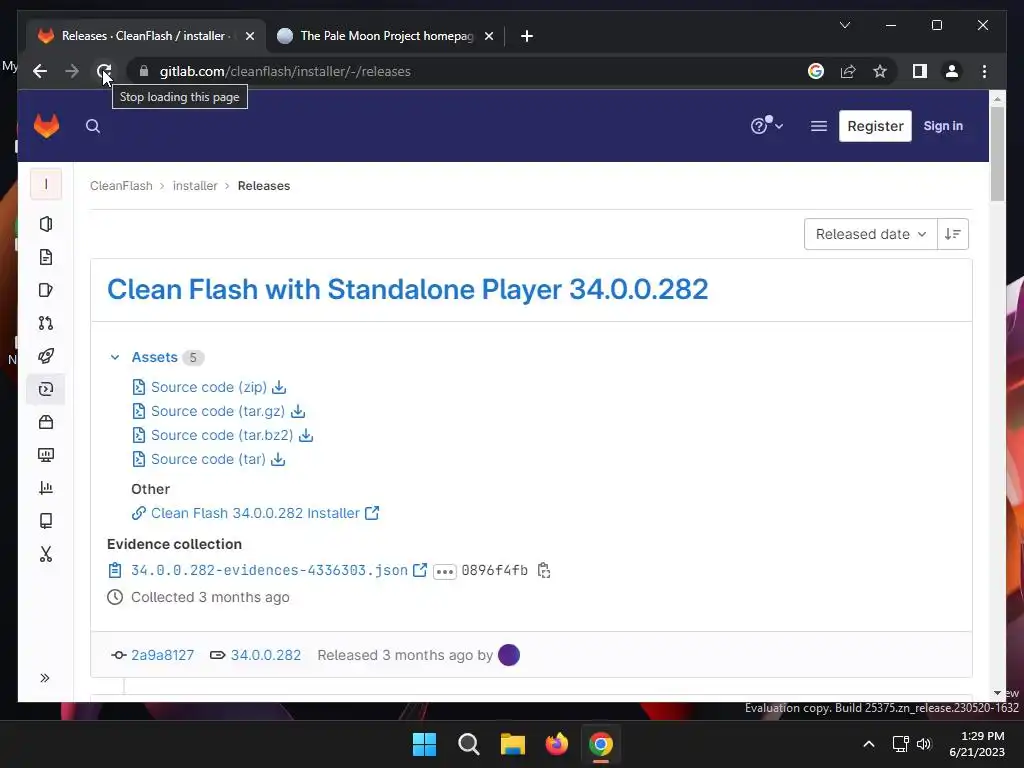Share this page icon

click(x=848, y=71)
